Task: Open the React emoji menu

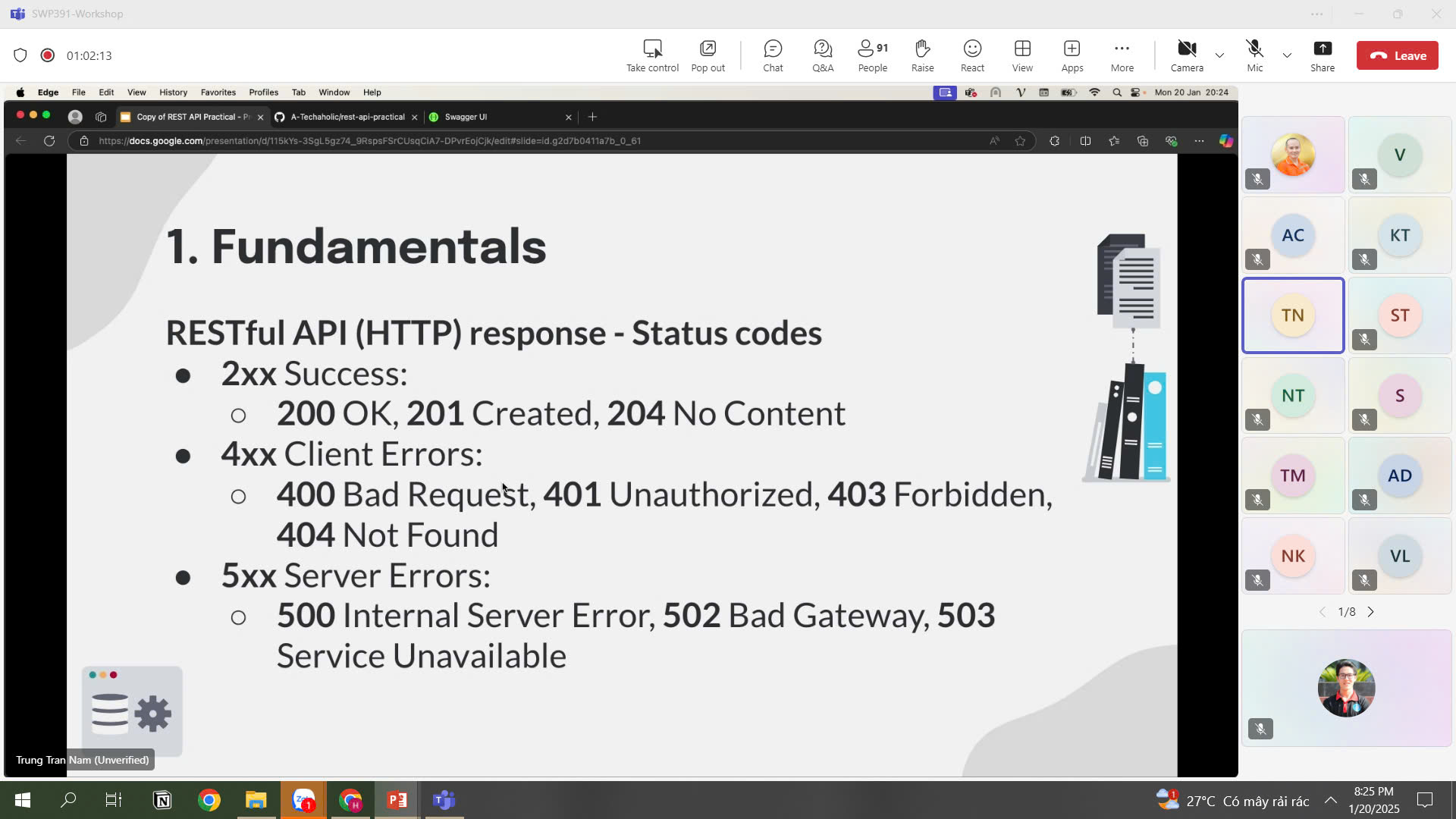Action: click(972, 55)
